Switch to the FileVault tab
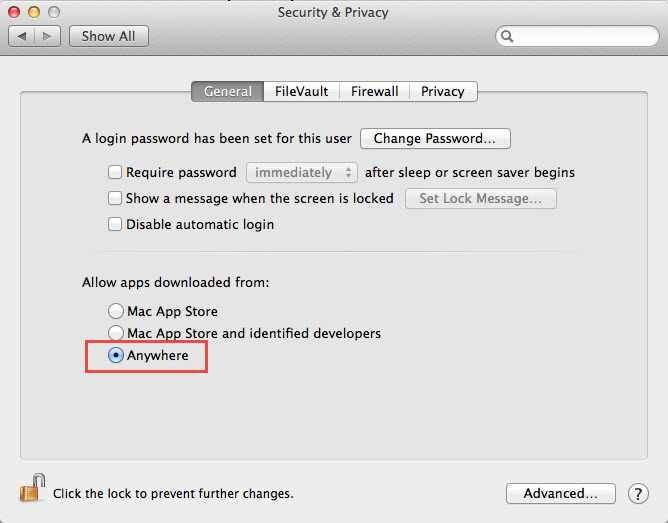 click(x=301, y=92)
